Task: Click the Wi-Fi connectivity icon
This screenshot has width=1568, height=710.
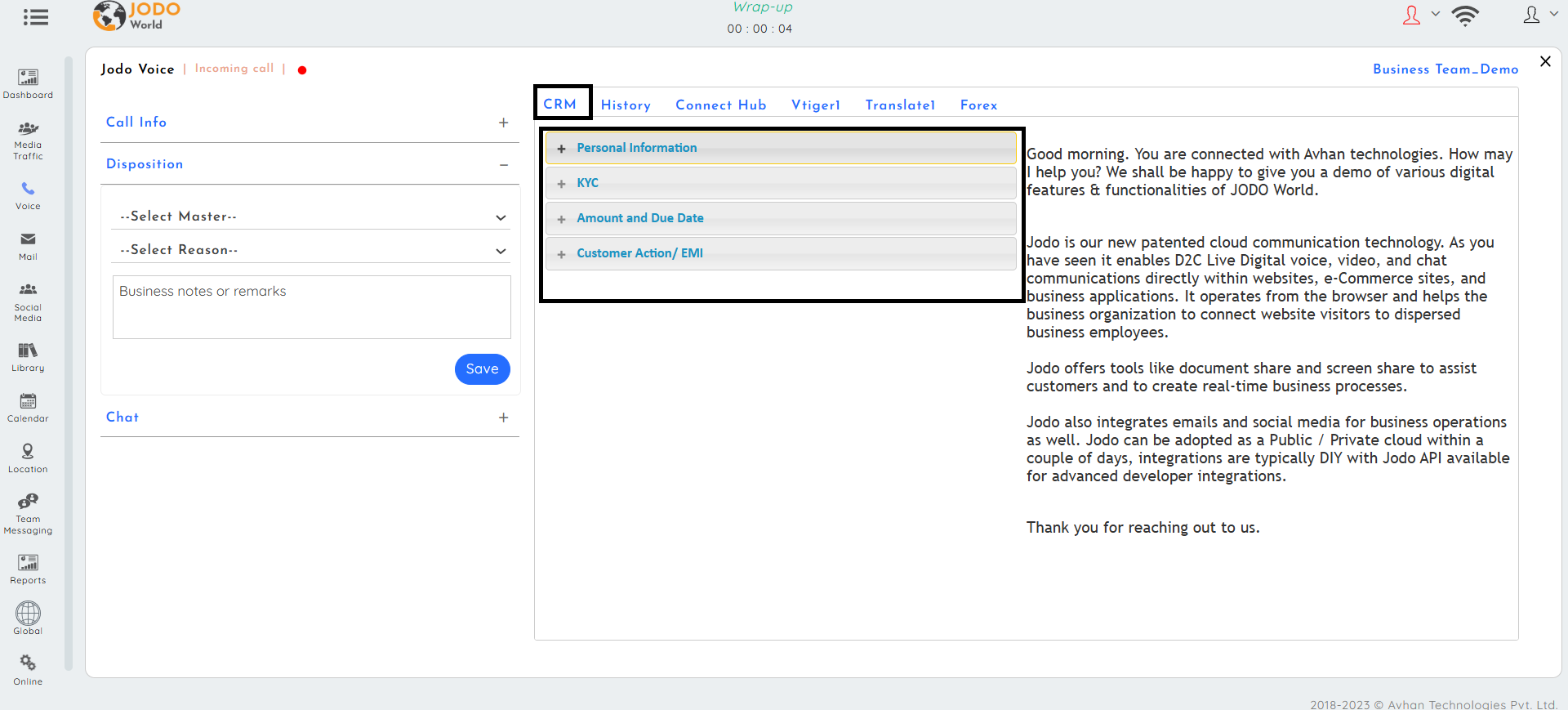Action: (1466, 16)
